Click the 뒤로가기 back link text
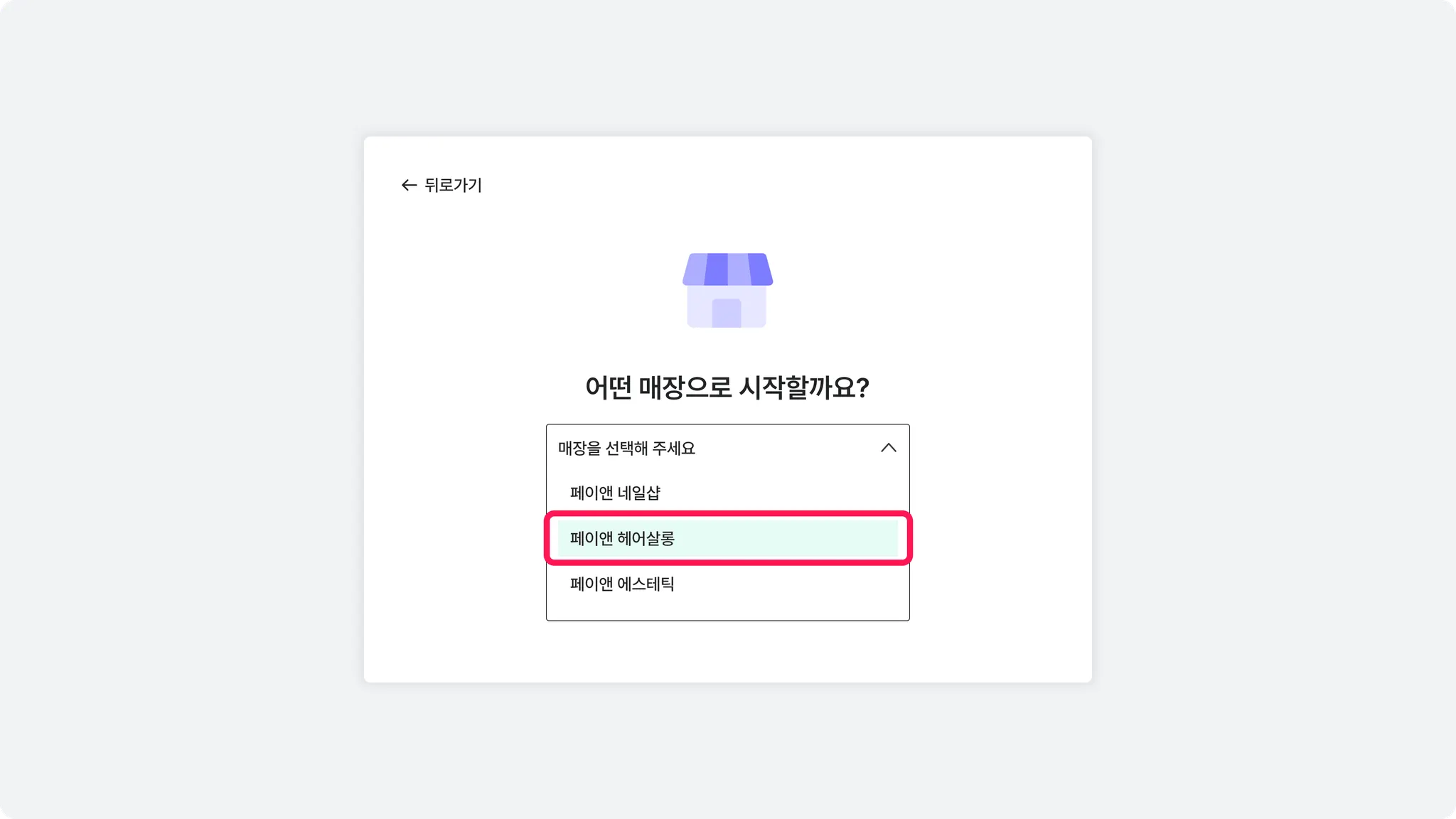The width and height of the screenshot is (1456, 819). pyautogui.click(x=453, y=186)
